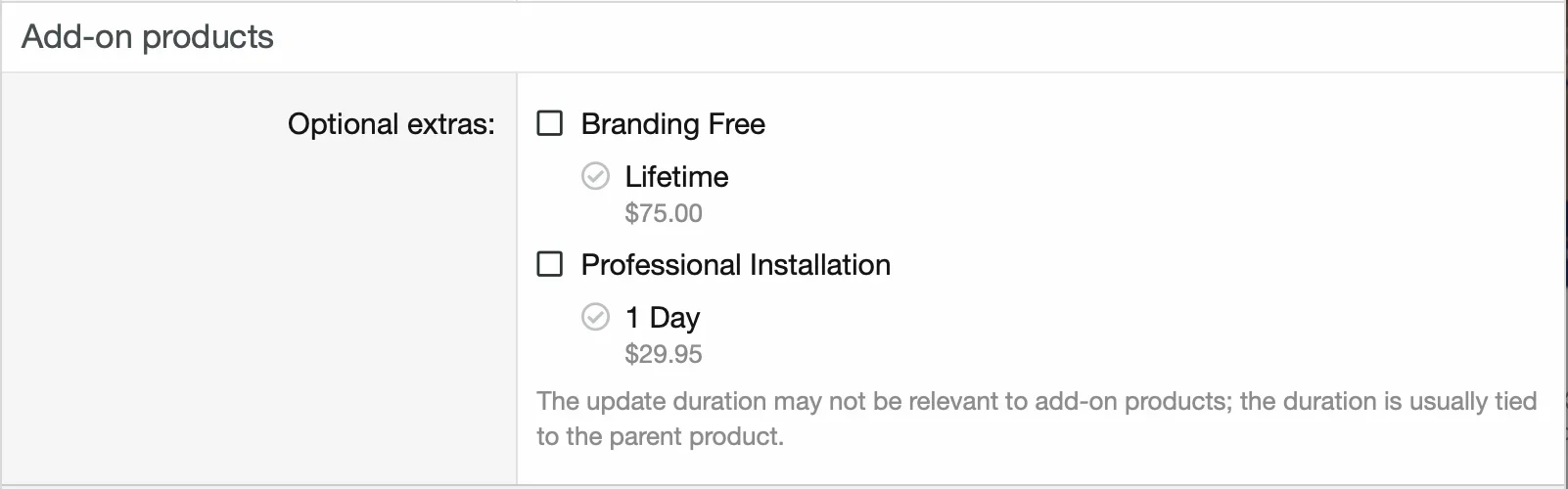Click the 'Add-on' word in the title
This screenshot has height=489, width=1568.
pyautogui.click(x=78, y=37)
